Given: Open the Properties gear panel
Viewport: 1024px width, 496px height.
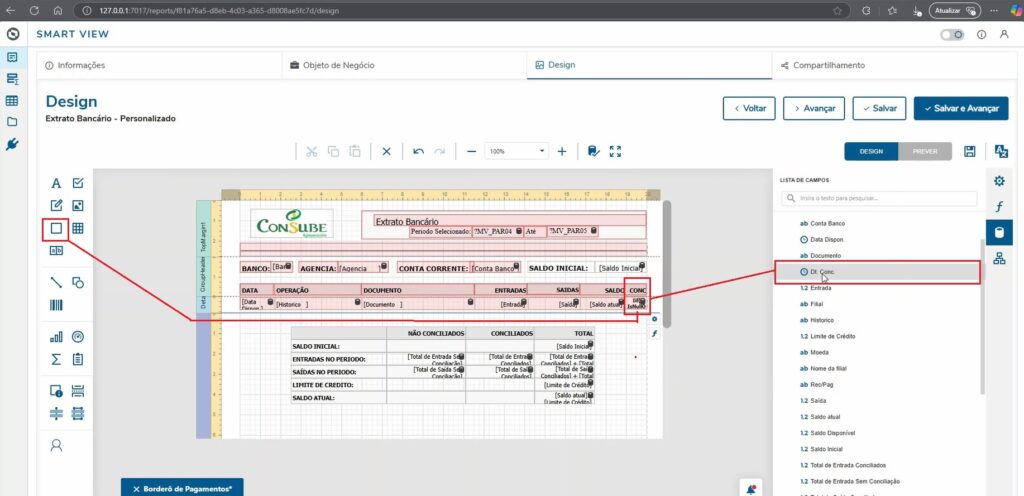Looking at the screenshot, I should click(x=999, y=181).
